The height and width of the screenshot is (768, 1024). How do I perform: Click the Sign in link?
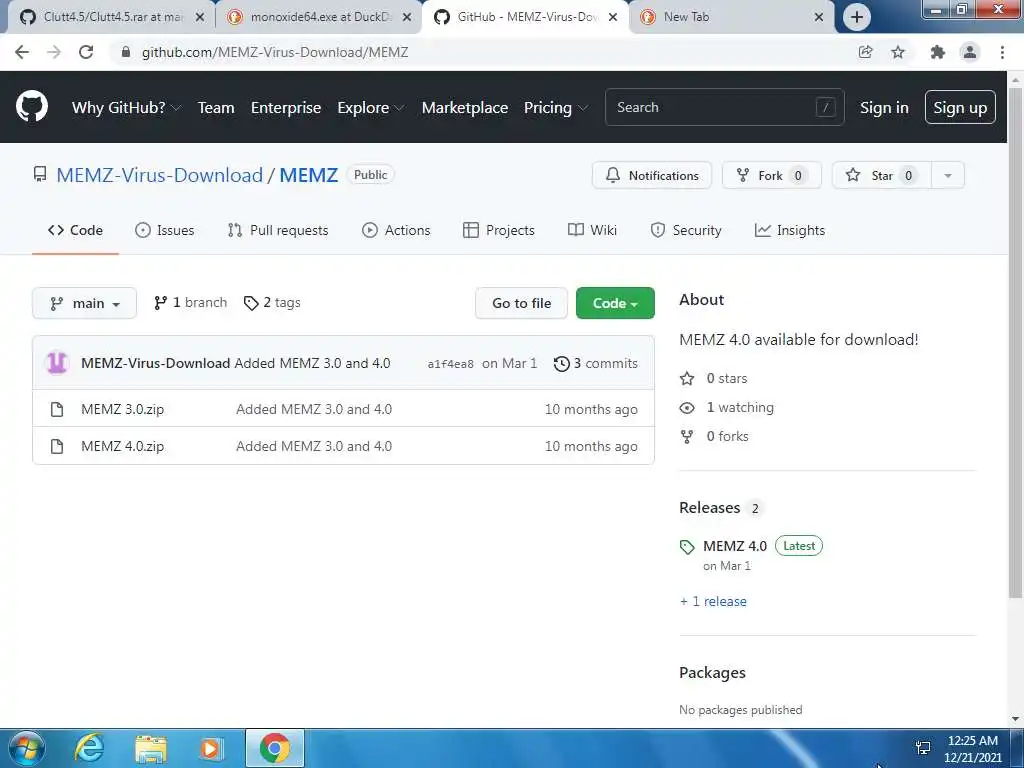tap(884, 107)
